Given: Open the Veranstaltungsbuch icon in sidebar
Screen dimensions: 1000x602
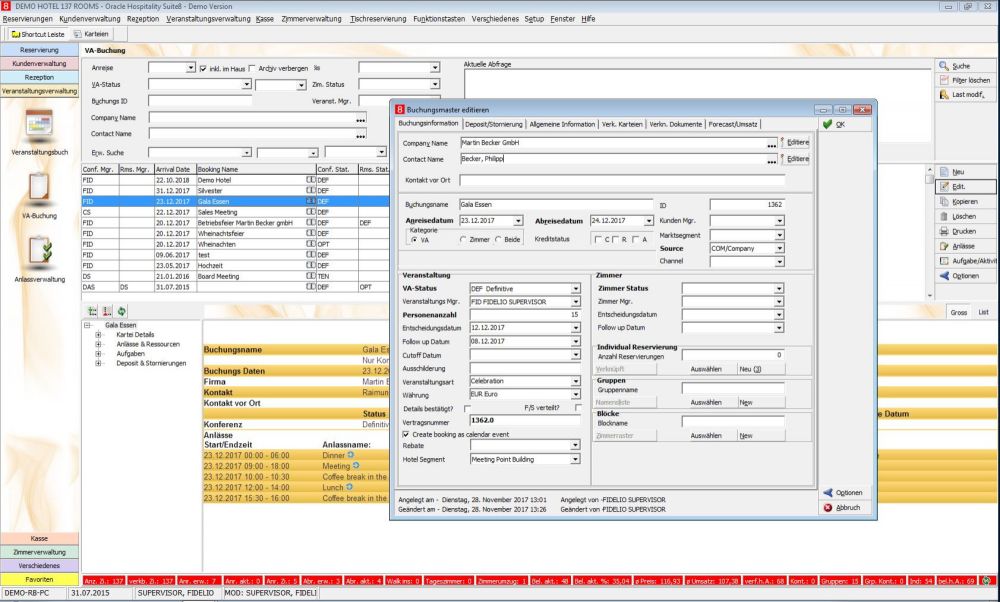Looking at the screenshot, I should point(39,123).
